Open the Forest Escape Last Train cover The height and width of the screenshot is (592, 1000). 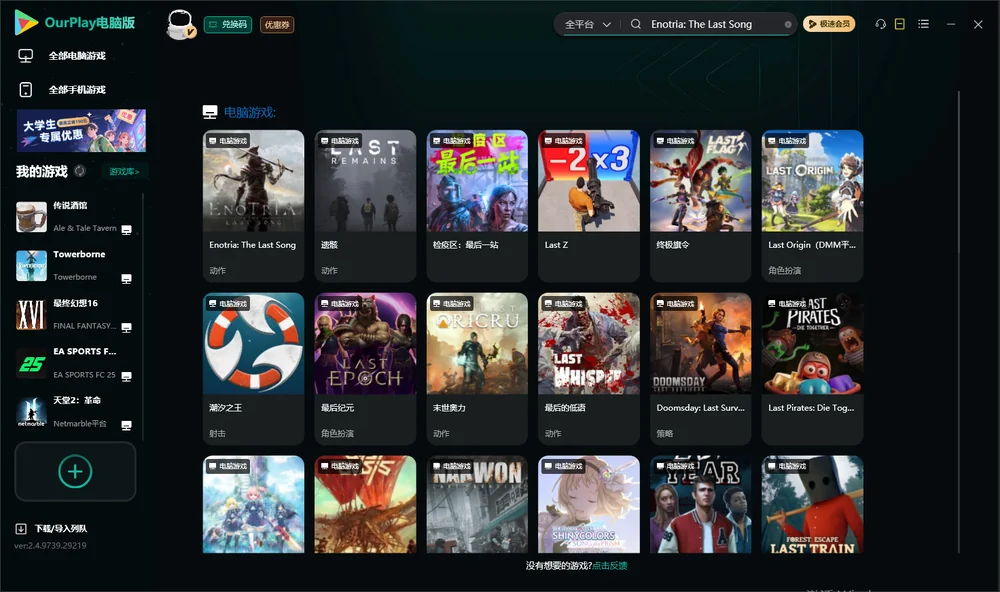tap(812, 504)
